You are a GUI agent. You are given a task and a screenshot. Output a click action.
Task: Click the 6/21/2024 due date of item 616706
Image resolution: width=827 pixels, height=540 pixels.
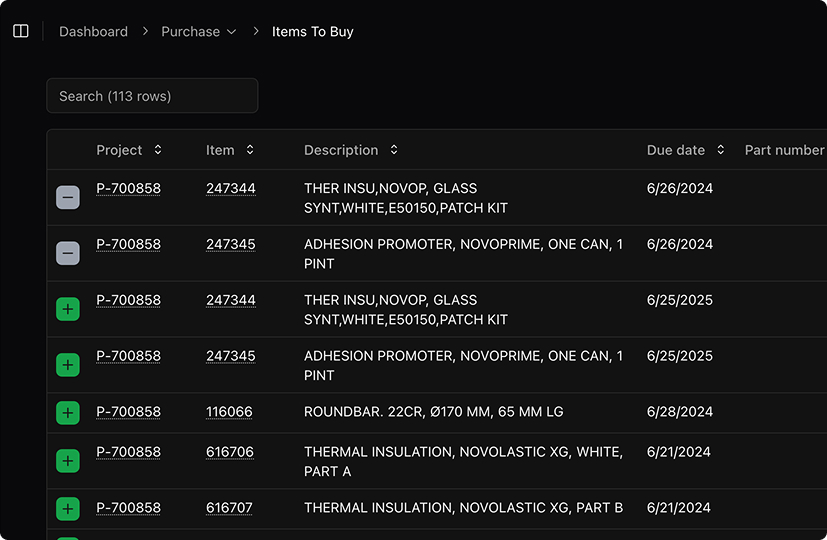[678, 452]
